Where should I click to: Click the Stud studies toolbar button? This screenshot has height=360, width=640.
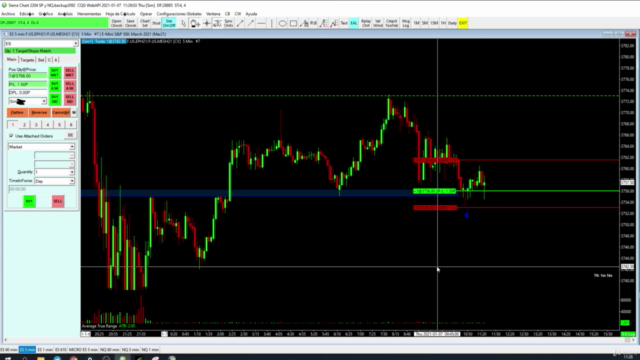tap(156, 23)
